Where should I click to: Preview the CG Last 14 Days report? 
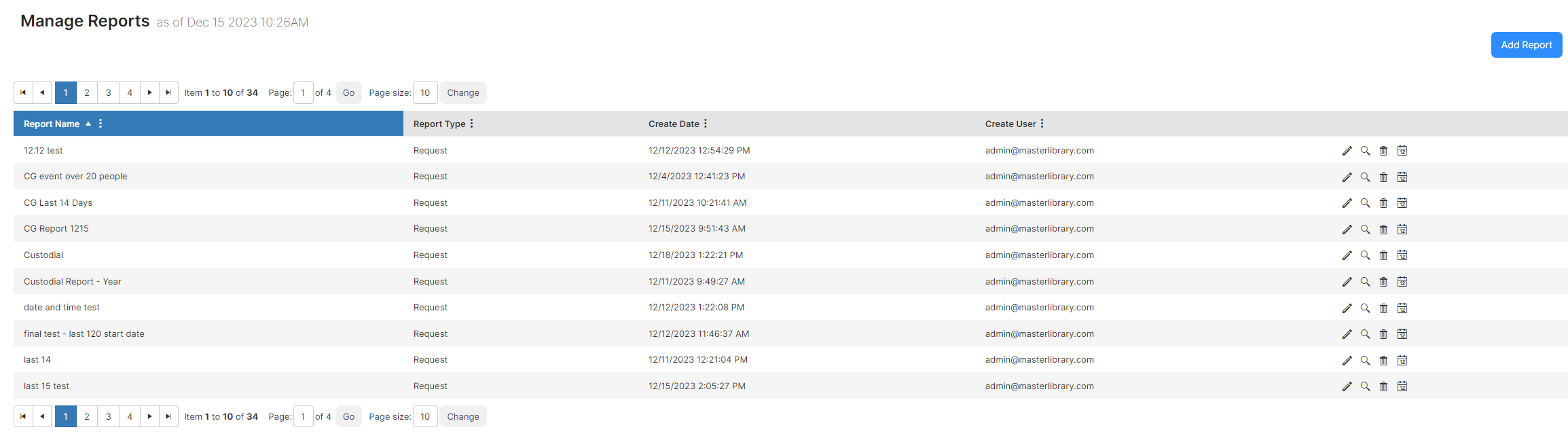click(1365, 203)
